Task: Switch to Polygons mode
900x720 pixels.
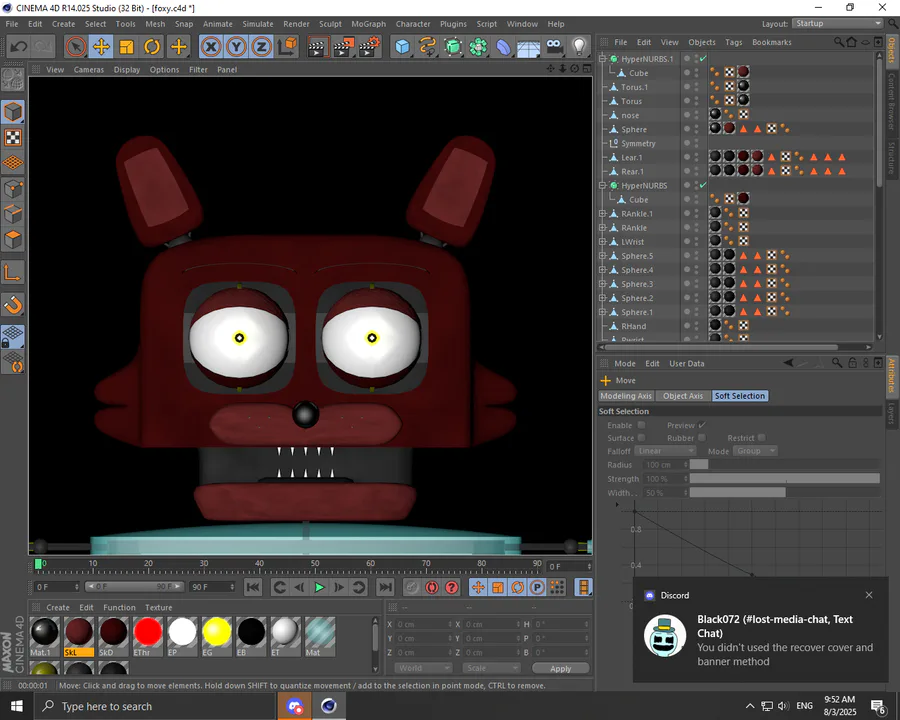Action: pyautogui.click(x=13, y=238)
